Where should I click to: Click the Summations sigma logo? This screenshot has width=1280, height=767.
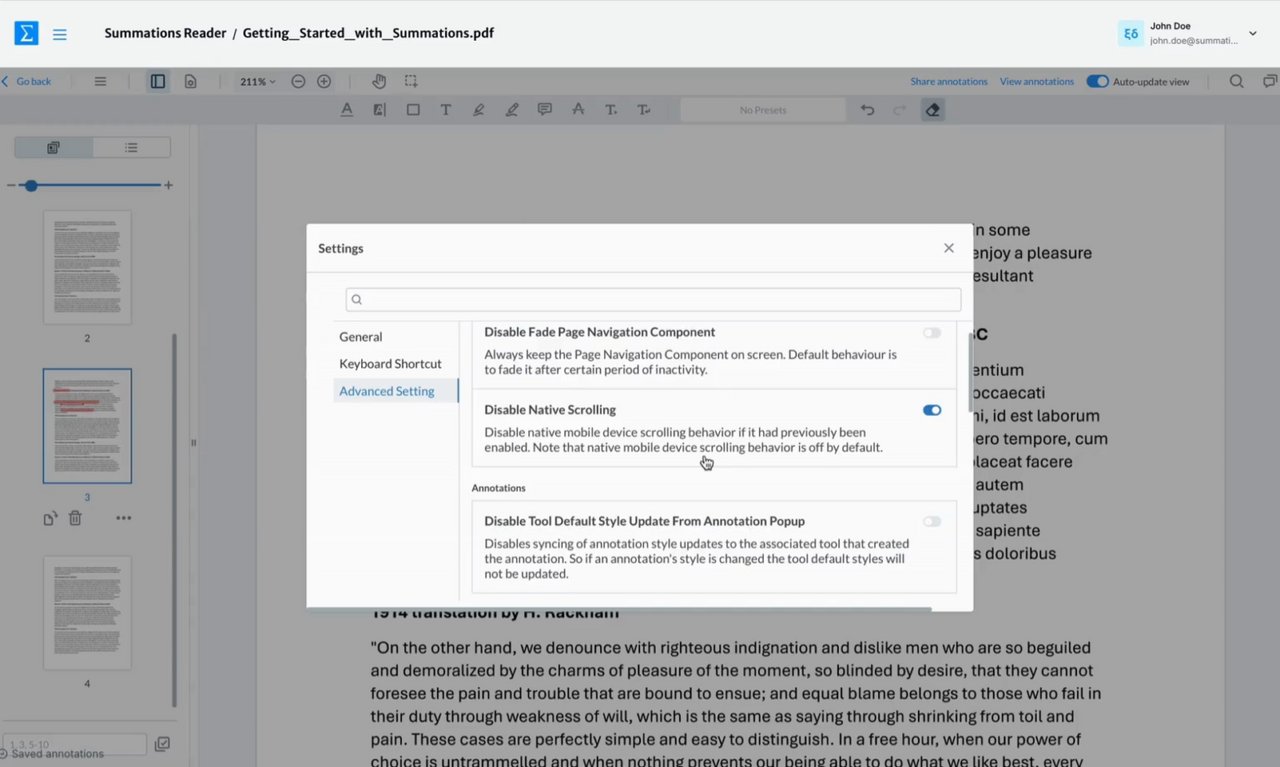[26, 33]
